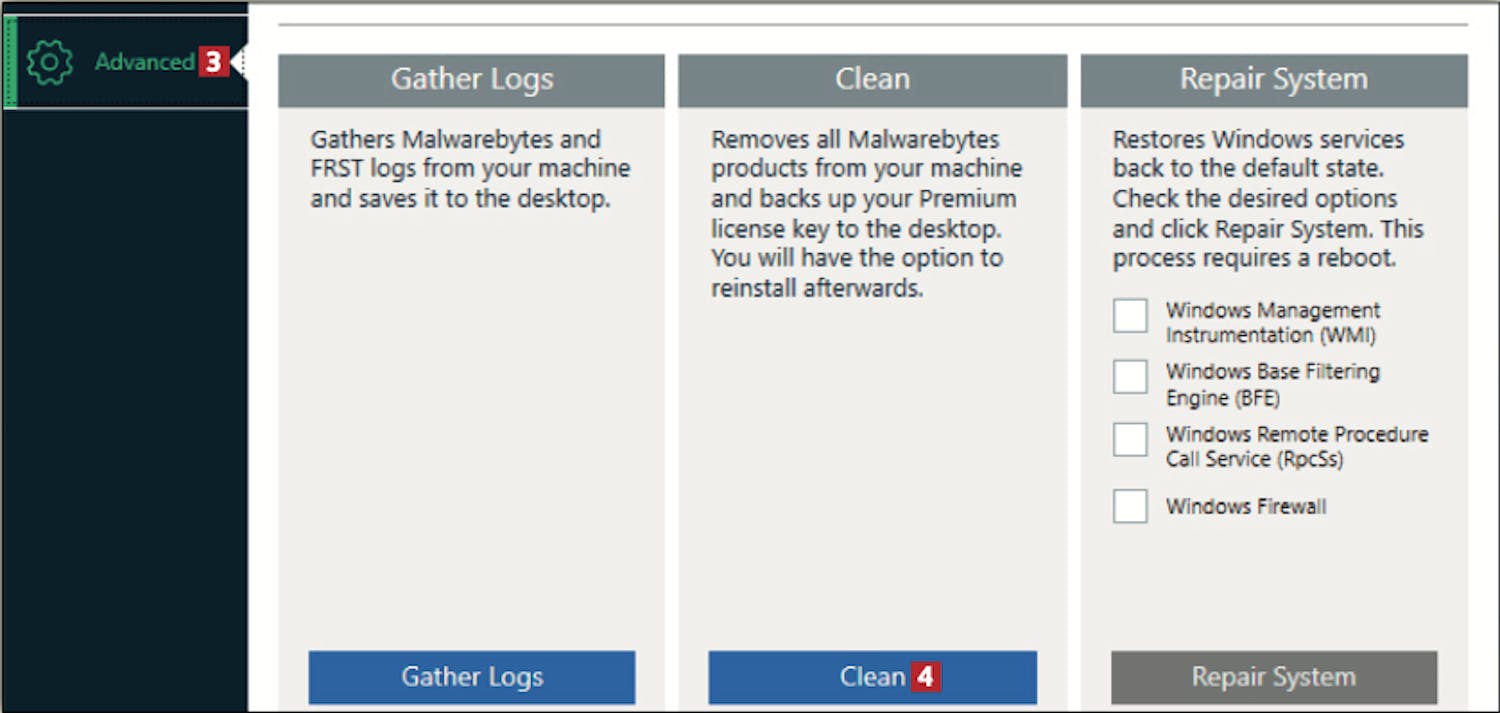This screenshot has height=713, width=1500.
Task: Click the blue Clean button
Action: 873,677
